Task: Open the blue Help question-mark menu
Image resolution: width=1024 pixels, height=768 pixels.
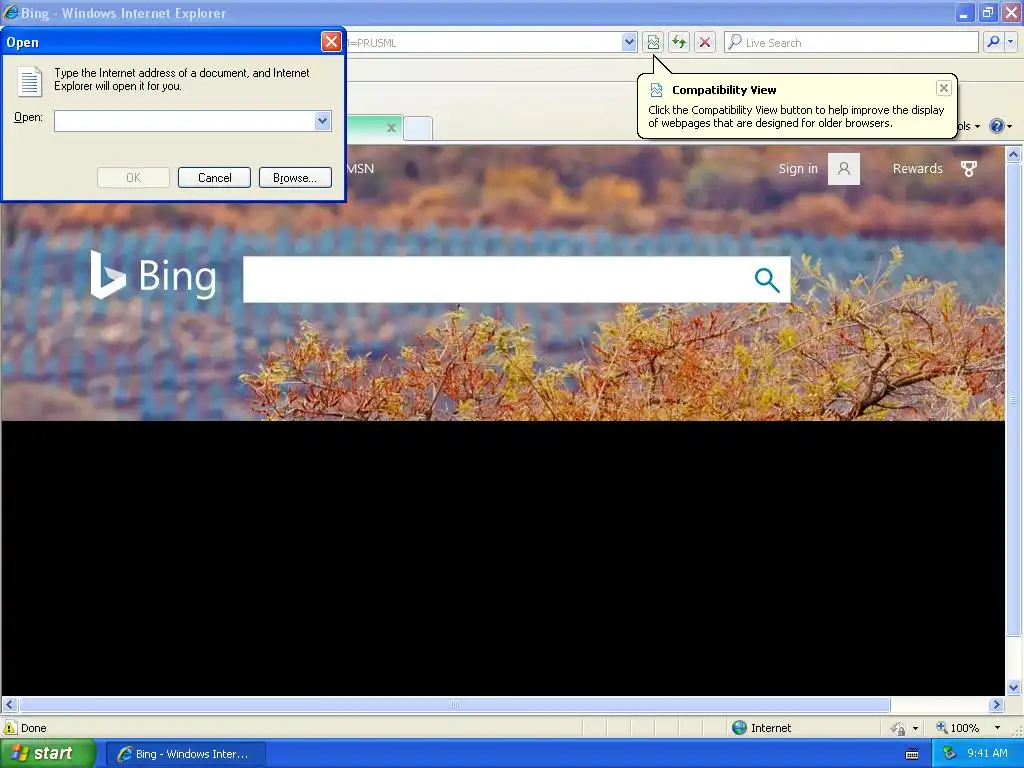Action: (997, 126)
